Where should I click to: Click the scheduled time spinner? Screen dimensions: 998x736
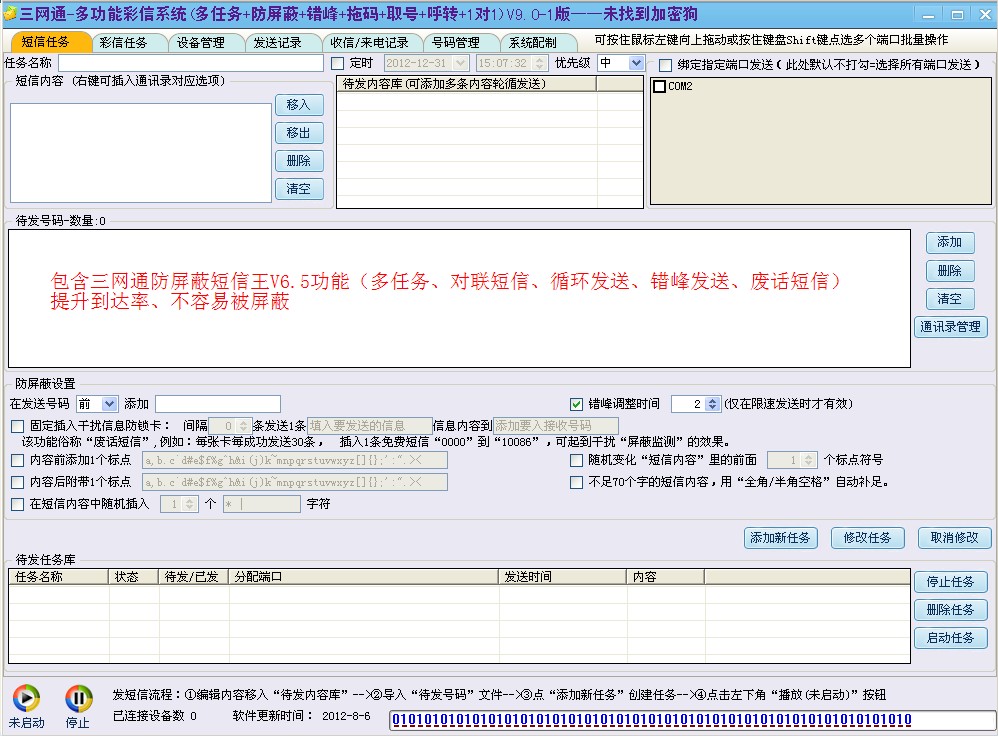540,63
